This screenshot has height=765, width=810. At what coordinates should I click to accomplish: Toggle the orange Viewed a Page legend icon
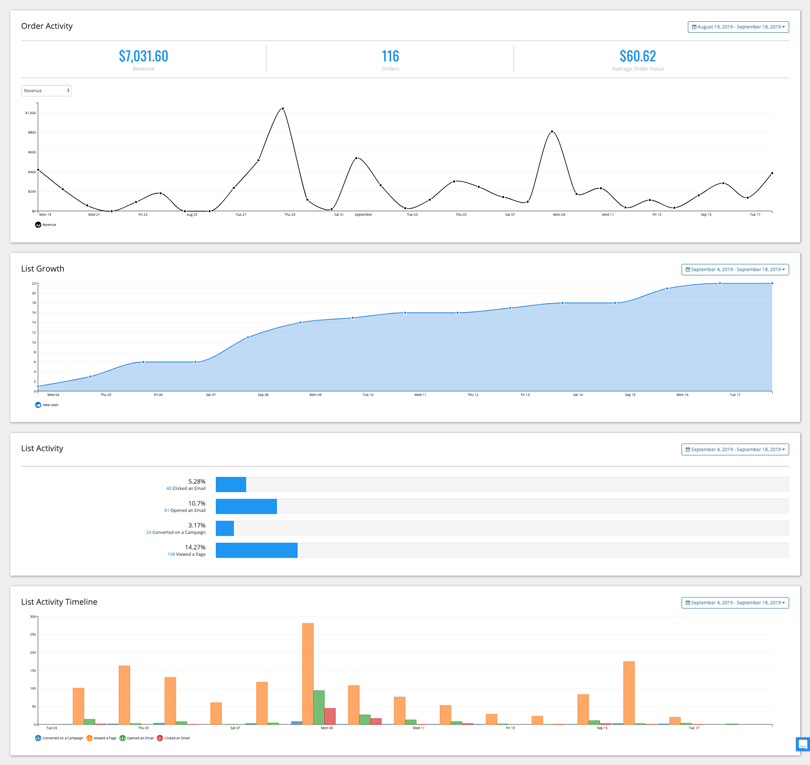pyautogui.click(x=89, y=738)
